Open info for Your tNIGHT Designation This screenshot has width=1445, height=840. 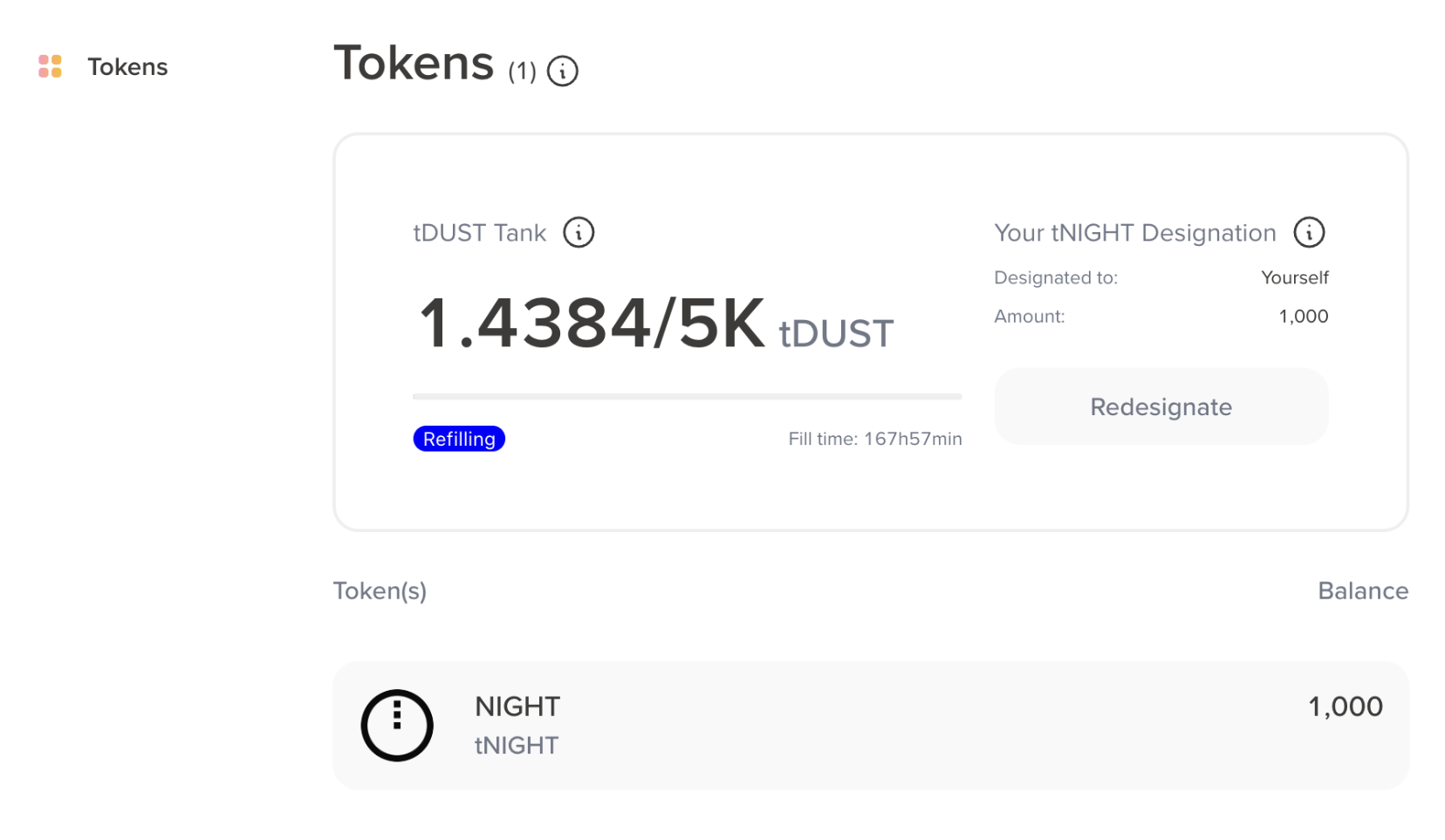point(1309,232)
